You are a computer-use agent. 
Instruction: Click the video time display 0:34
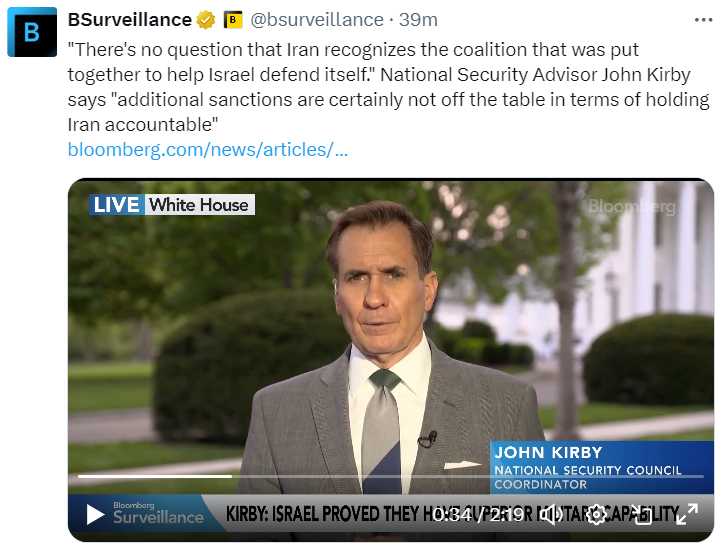[452, 514]
